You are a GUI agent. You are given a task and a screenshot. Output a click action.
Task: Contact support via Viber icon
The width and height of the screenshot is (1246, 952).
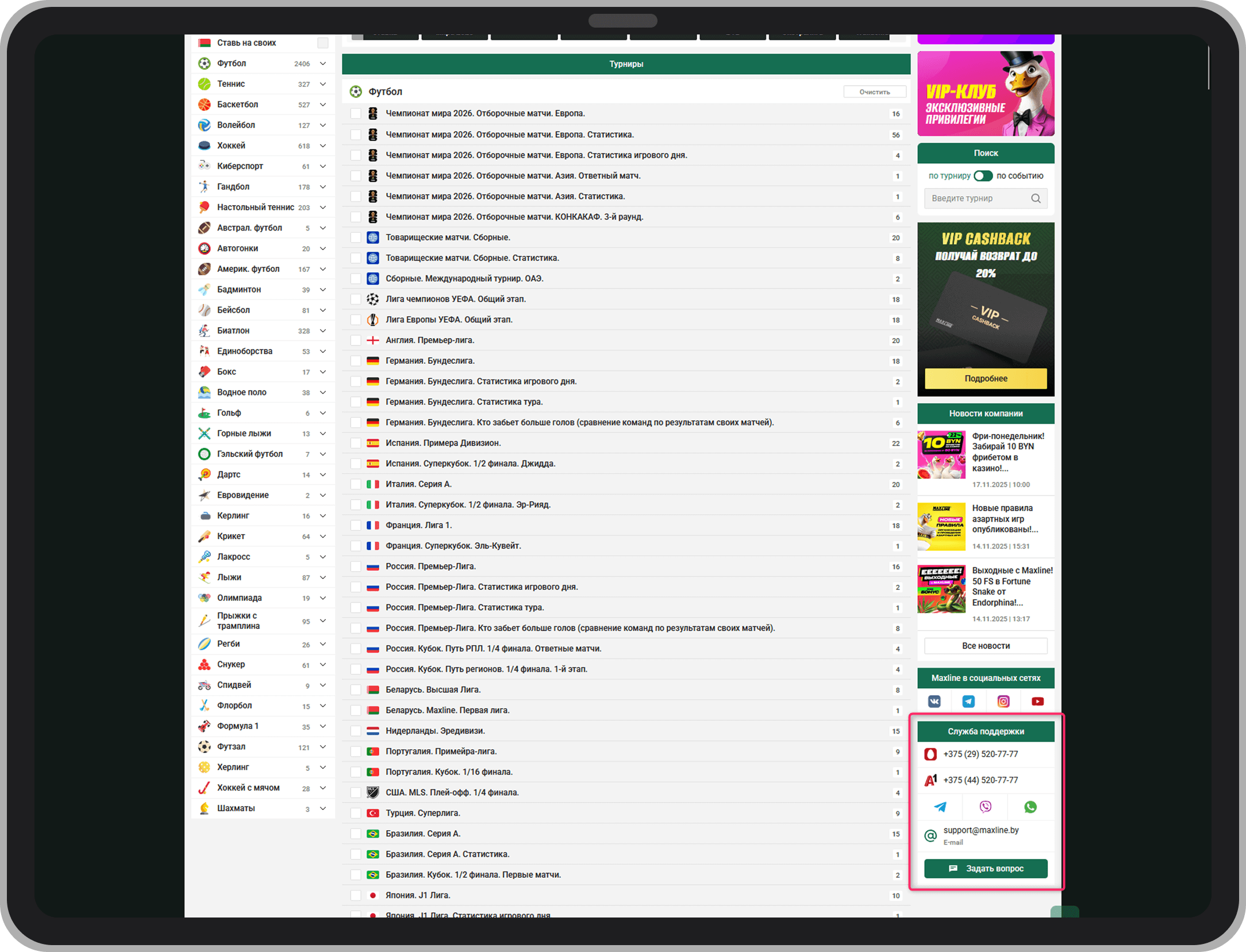985,807
